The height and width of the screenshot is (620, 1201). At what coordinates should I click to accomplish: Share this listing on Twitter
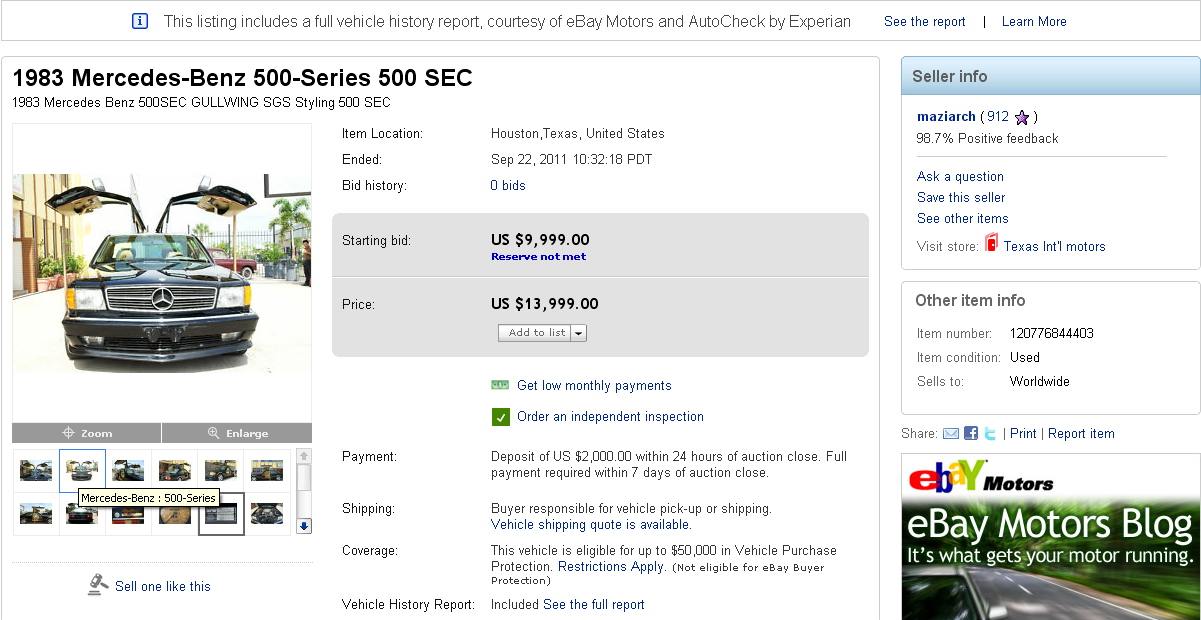tap(990, 434)
